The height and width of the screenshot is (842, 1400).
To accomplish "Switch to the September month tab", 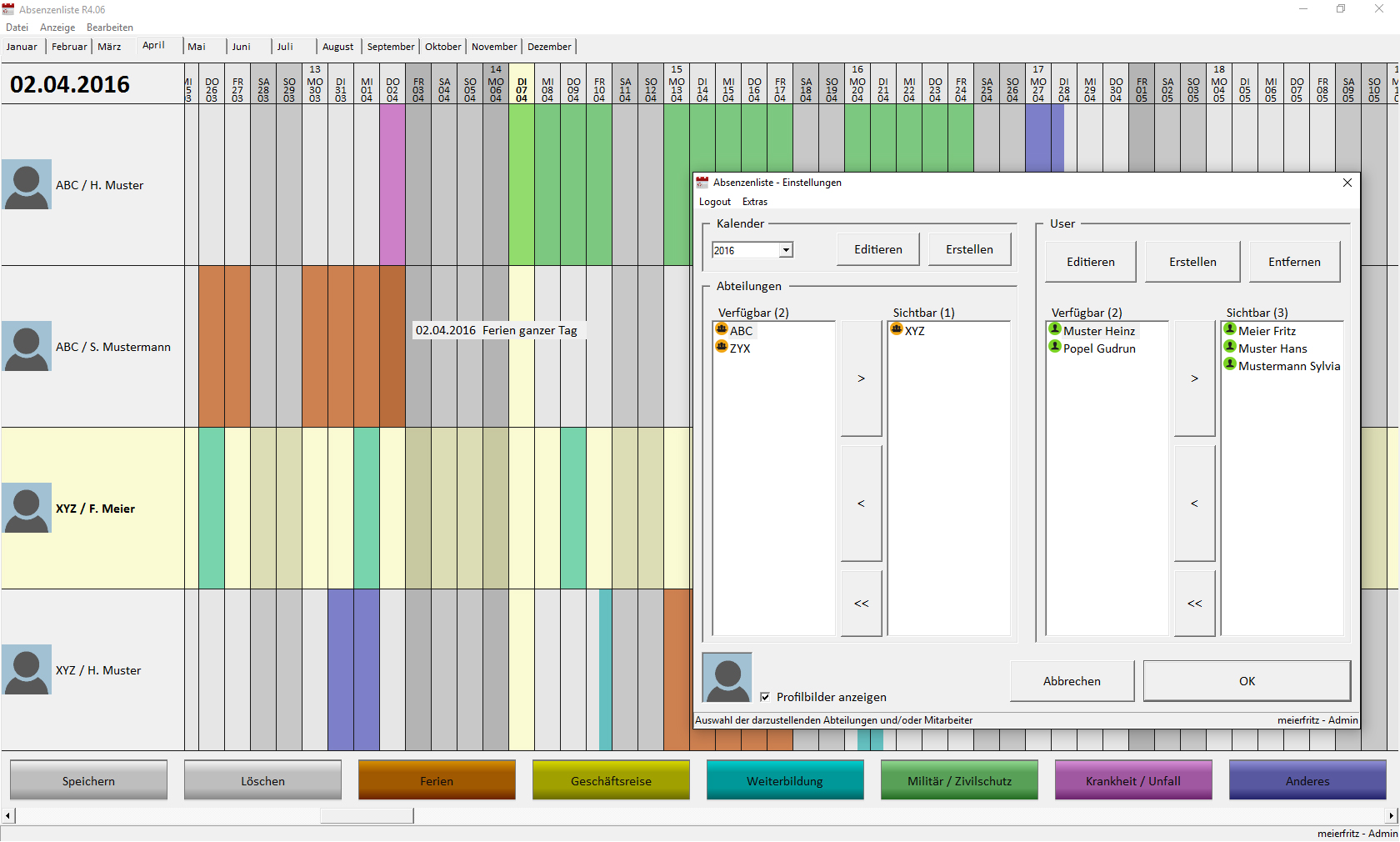I will click(x=390, y=47).
